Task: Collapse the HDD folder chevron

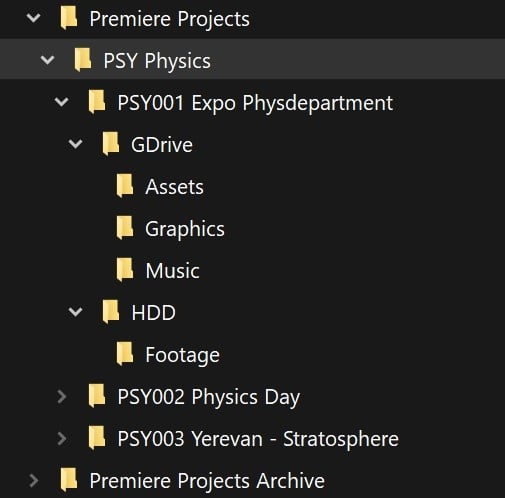Action: point(75,312)
